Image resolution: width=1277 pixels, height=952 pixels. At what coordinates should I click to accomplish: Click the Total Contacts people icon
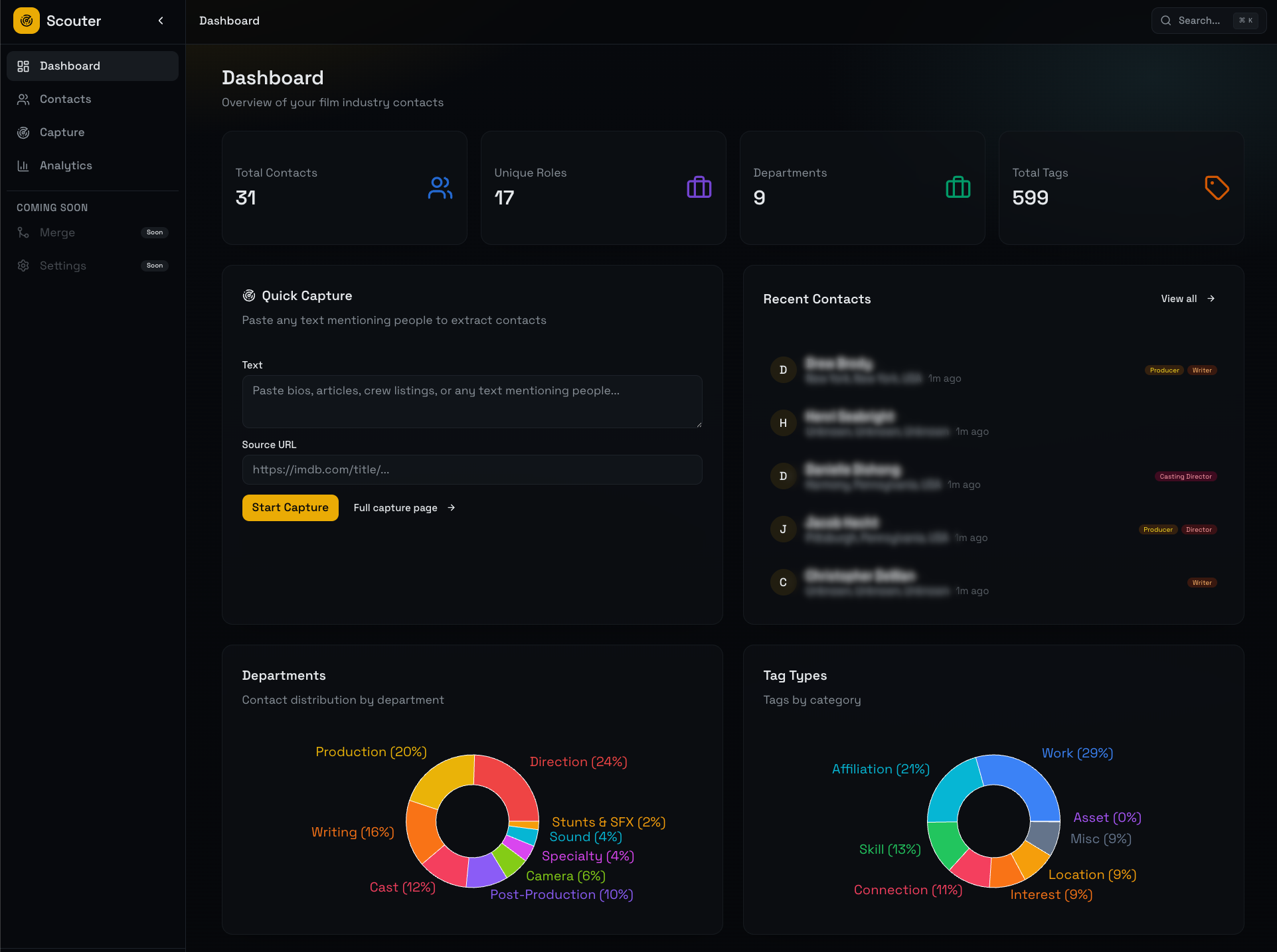click(x=440, y=188)
